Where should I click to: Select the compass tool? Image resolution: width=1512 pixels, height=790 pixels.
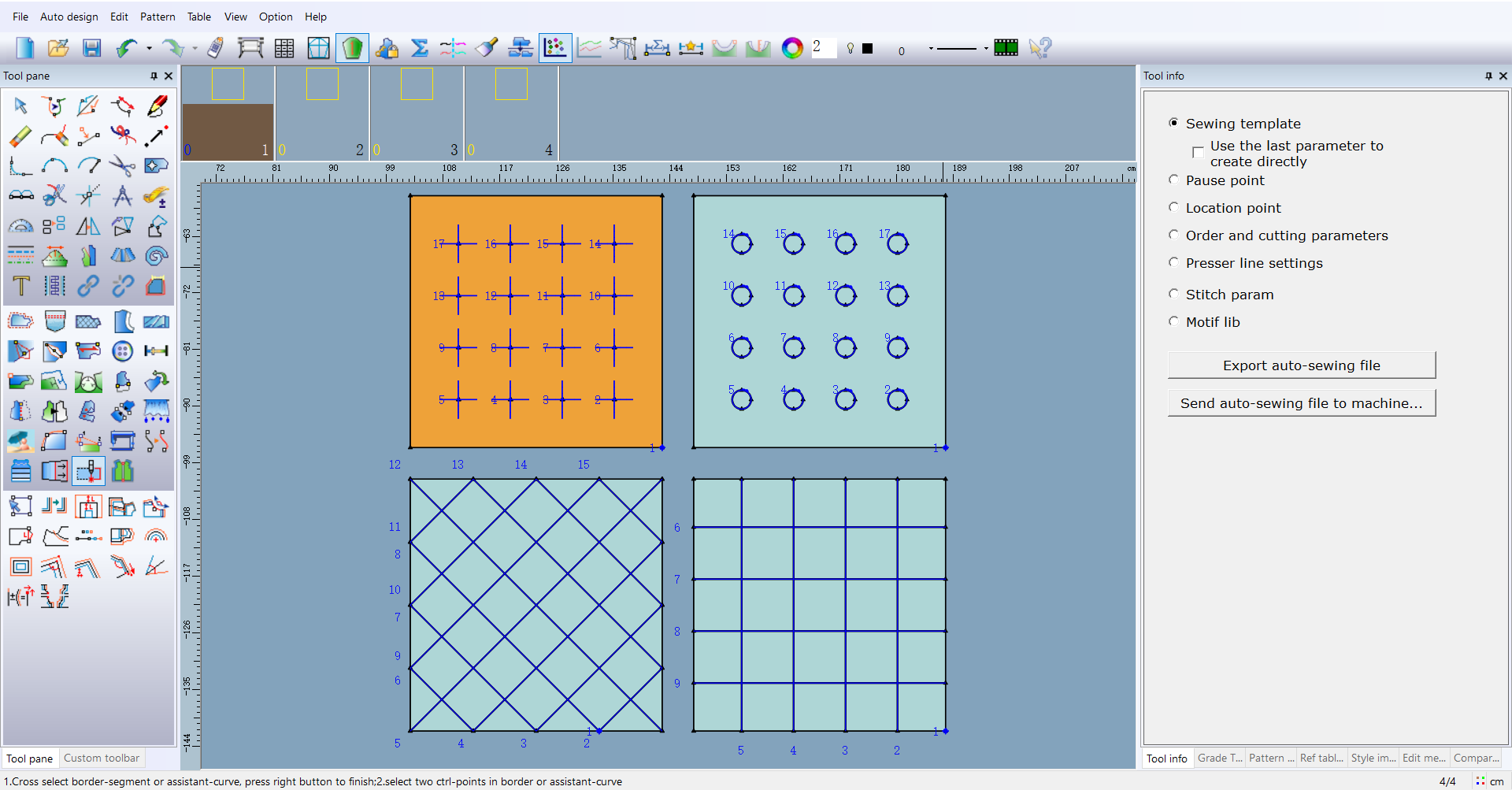pyautogui.click(x=122, y=195)
